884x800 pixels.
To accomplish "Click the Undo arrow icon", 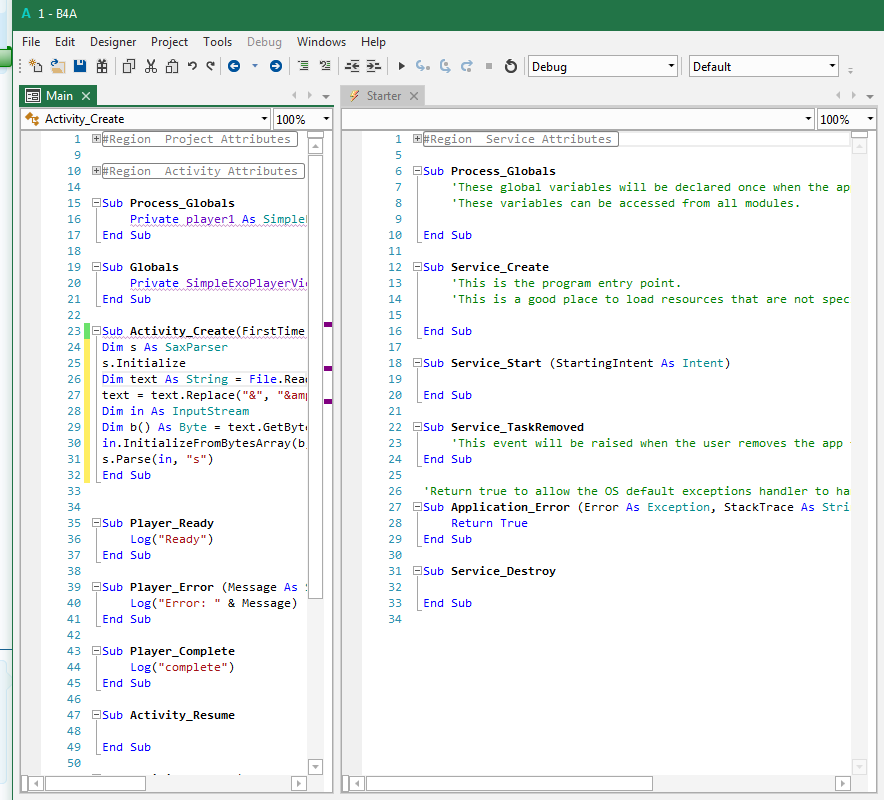I will (192, 66).
